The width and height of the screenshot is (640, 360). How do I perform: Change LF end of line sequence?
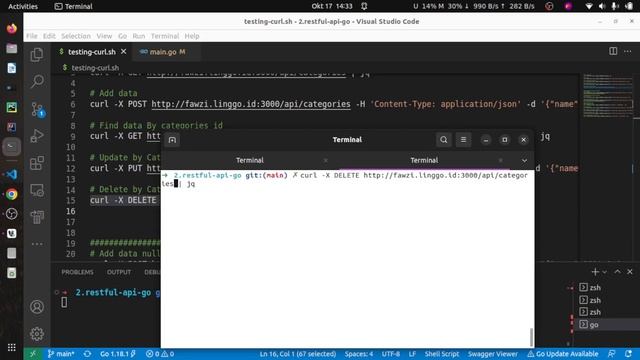412,354
